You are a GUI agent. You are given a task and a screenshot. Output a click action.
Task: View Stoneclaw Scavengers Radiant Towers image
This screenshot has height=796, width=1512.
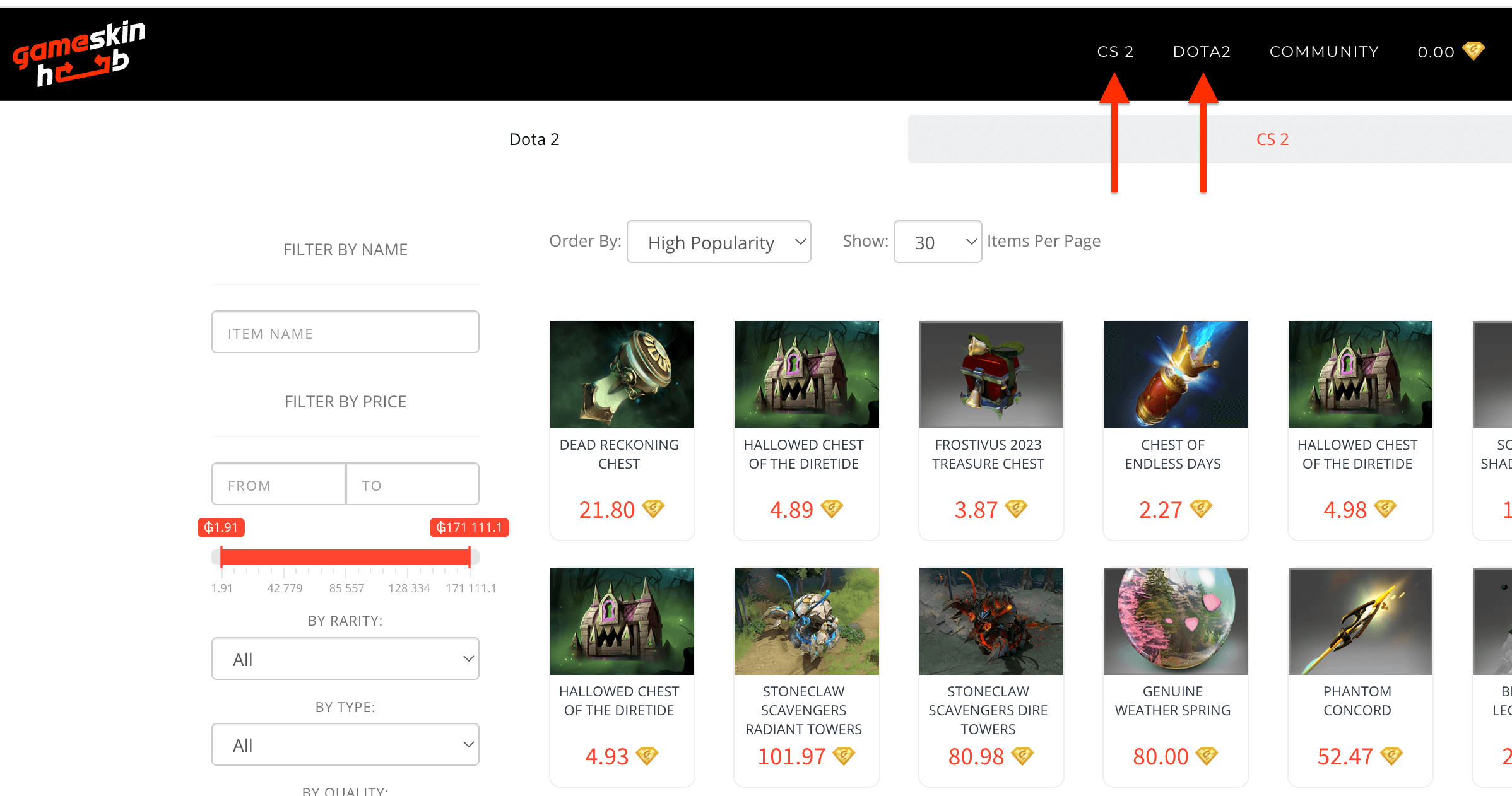click(806, 621)
